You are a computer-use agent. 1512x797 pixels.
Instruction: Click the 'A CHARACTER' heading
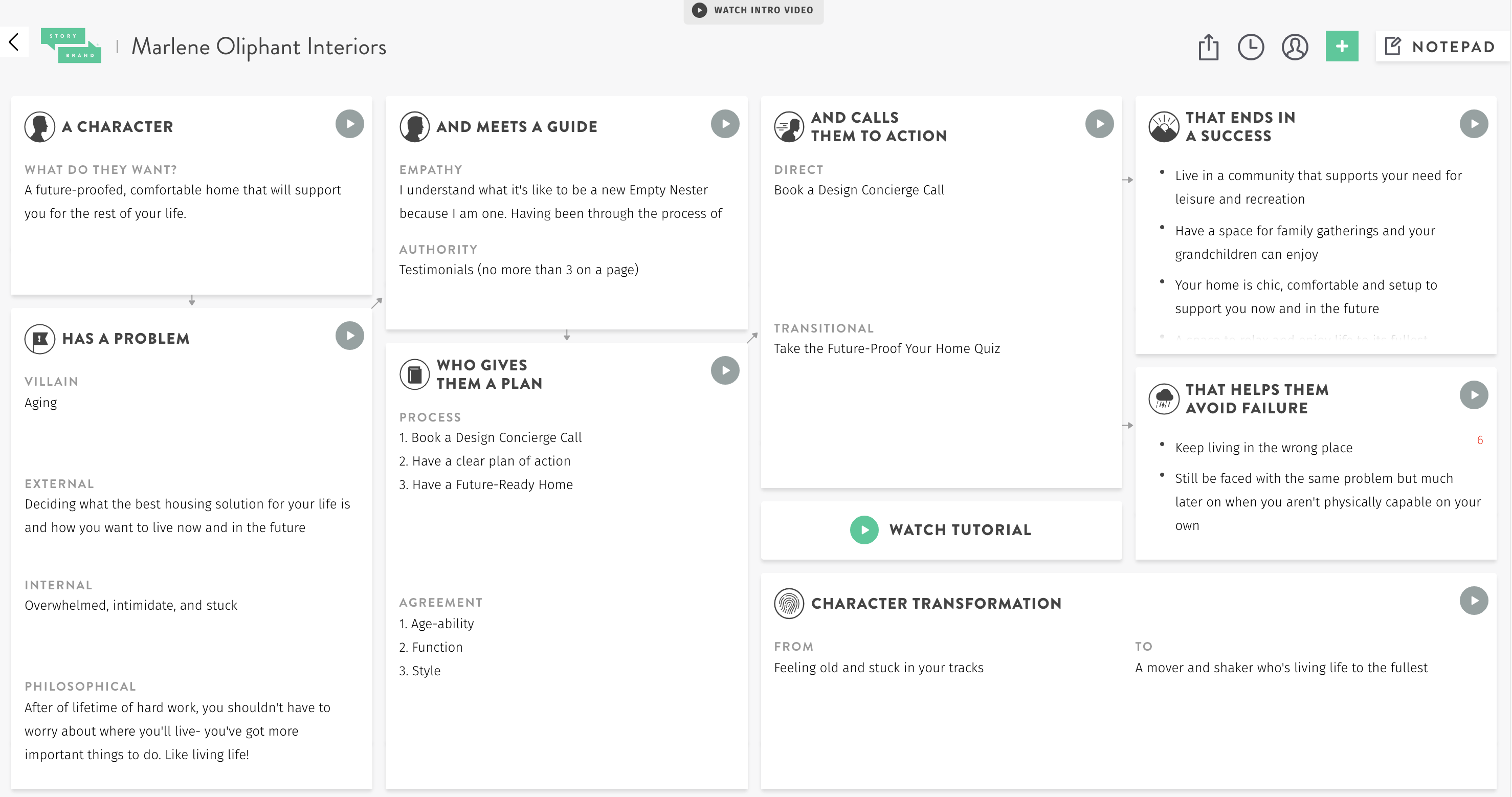tap(118, 127)
